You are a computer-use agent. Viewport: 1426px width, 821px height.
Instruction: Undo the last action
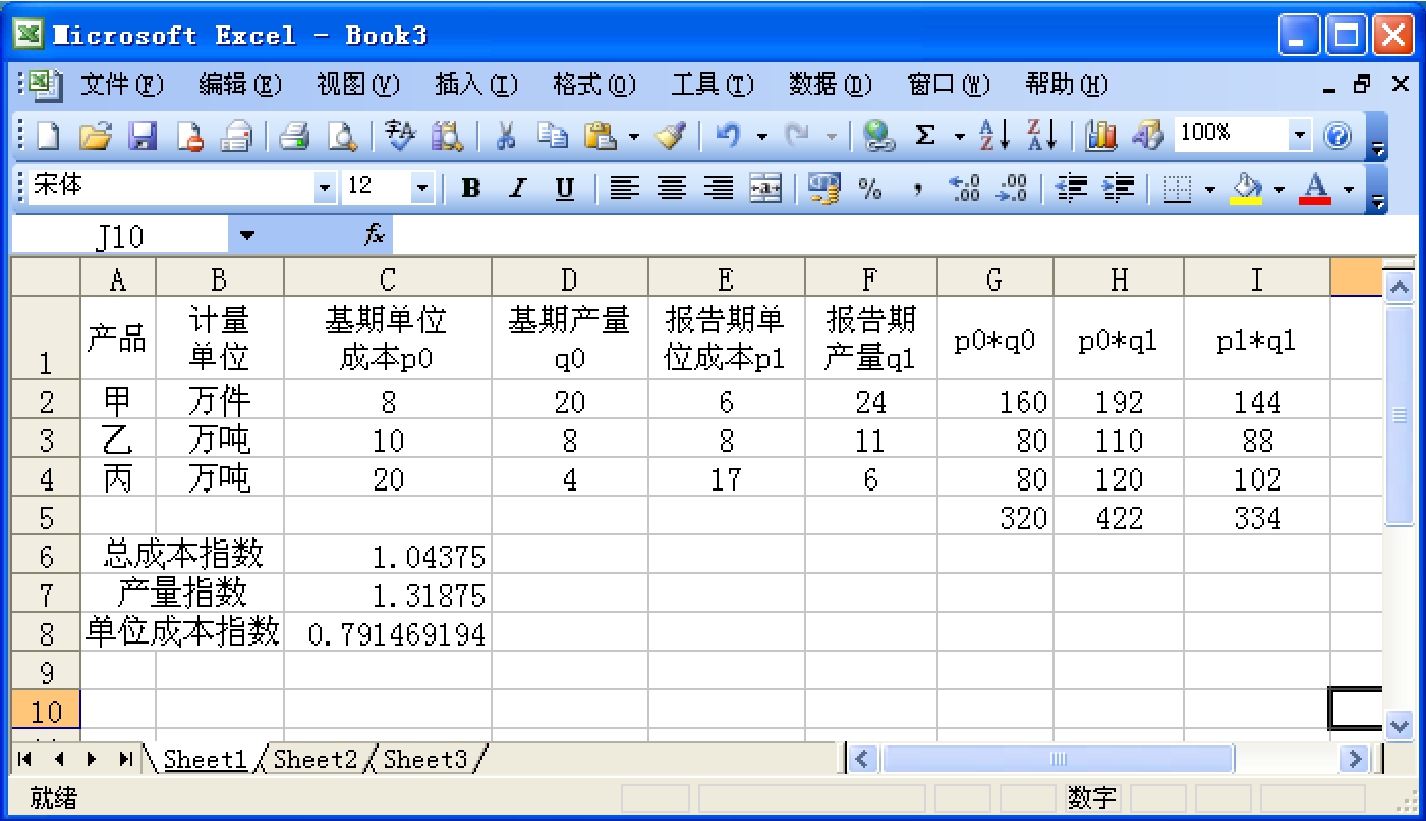tap(728, 135)
